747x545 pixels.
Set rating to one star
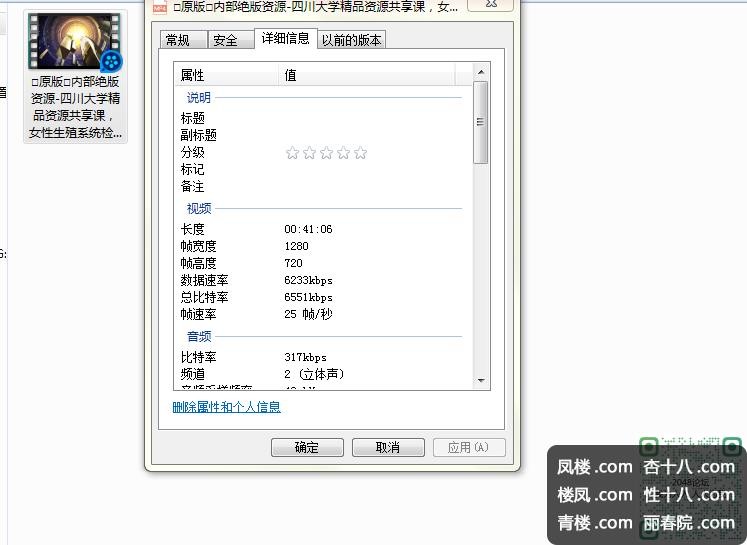pos(292,153)
